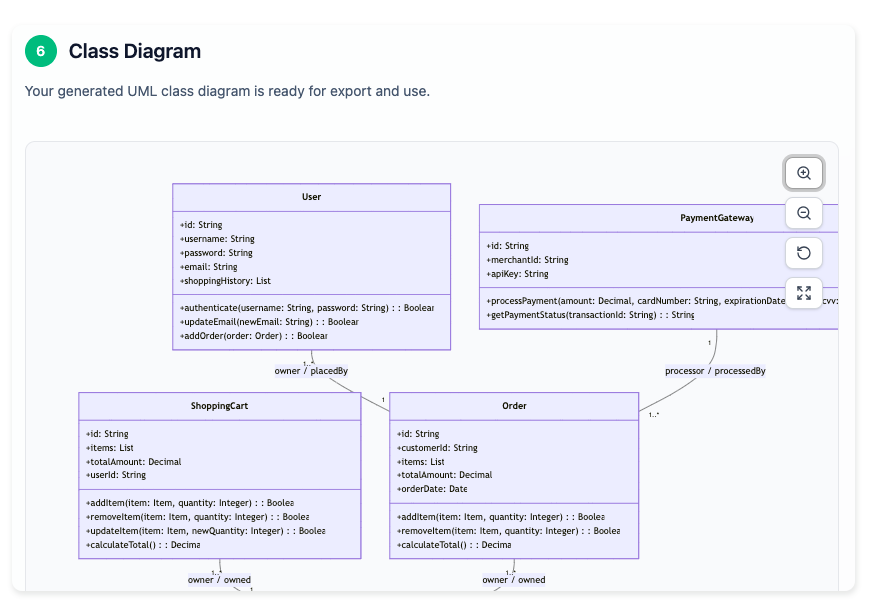Zoom out of the class diagram
The width and height of the screenshot is (871, 613).
803,213
